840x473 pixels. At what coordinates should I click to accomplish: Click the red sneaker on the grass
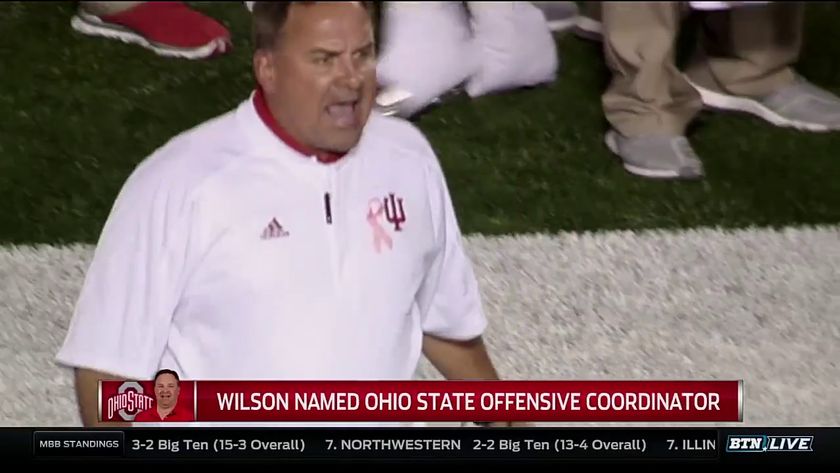(x=152, y=29)
